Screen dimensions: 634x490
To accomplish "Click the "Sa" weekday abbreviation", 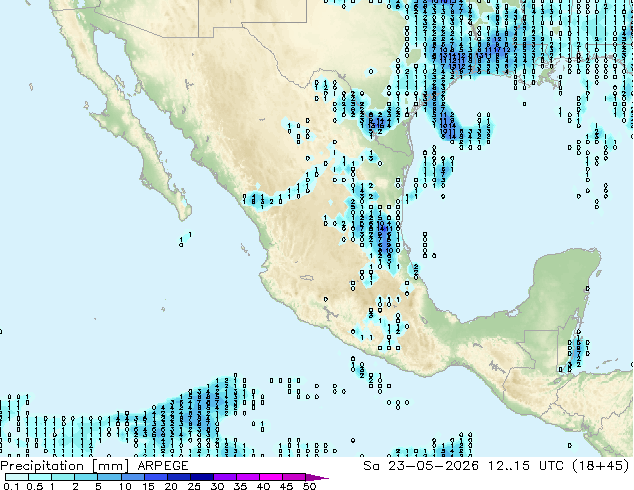I will point(371,466).
